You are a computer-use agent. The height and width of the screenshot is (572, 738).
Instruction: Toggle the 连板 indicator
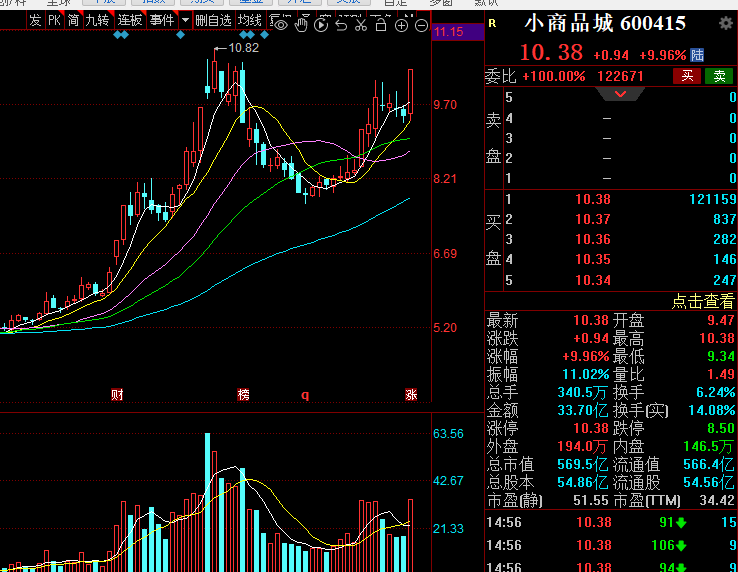point(129,20)
